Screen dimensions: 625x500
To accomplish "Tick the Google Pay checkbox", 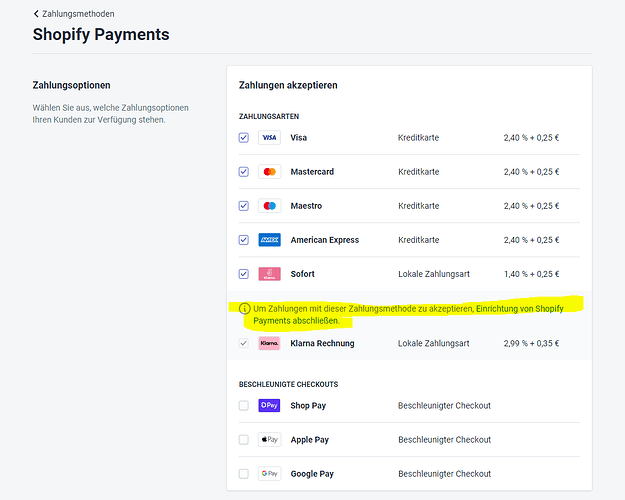I will [244, 474].
